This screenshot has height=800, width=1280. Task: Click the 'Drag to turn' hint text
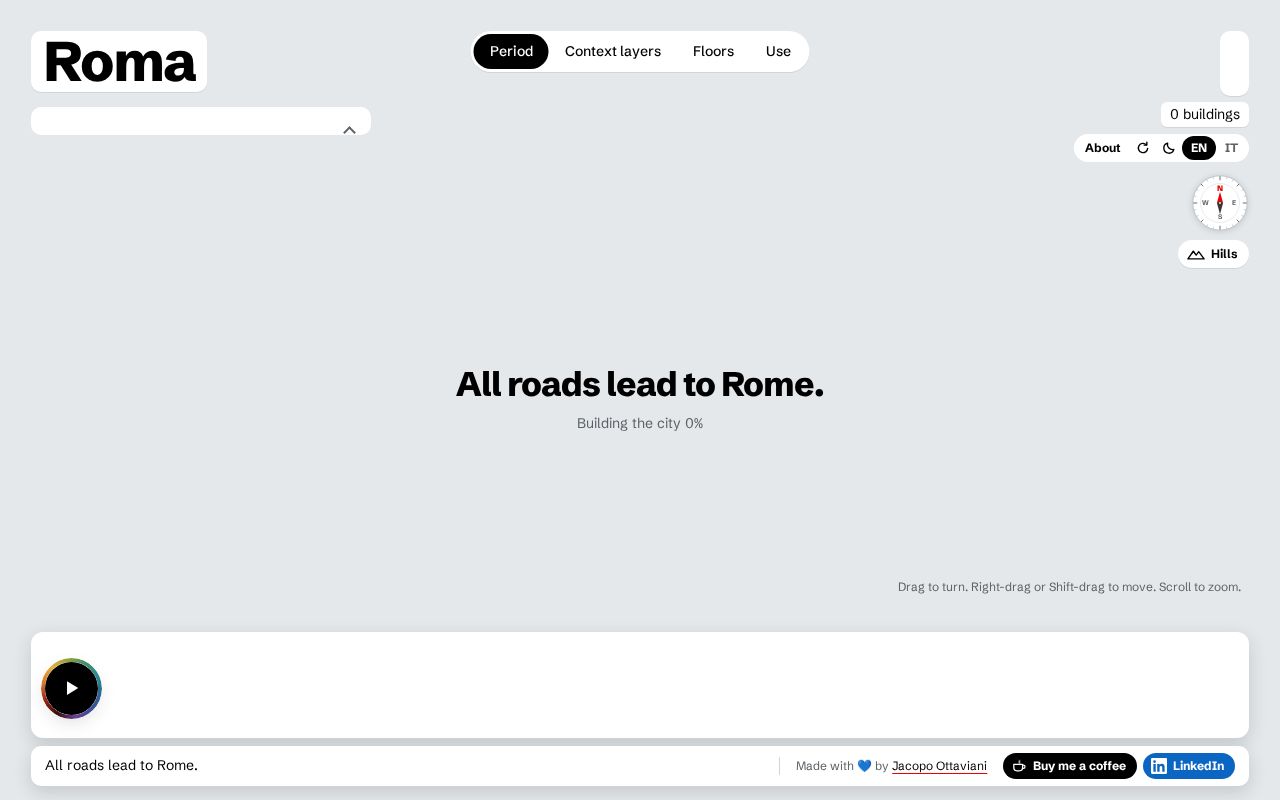coord(1069,587)
